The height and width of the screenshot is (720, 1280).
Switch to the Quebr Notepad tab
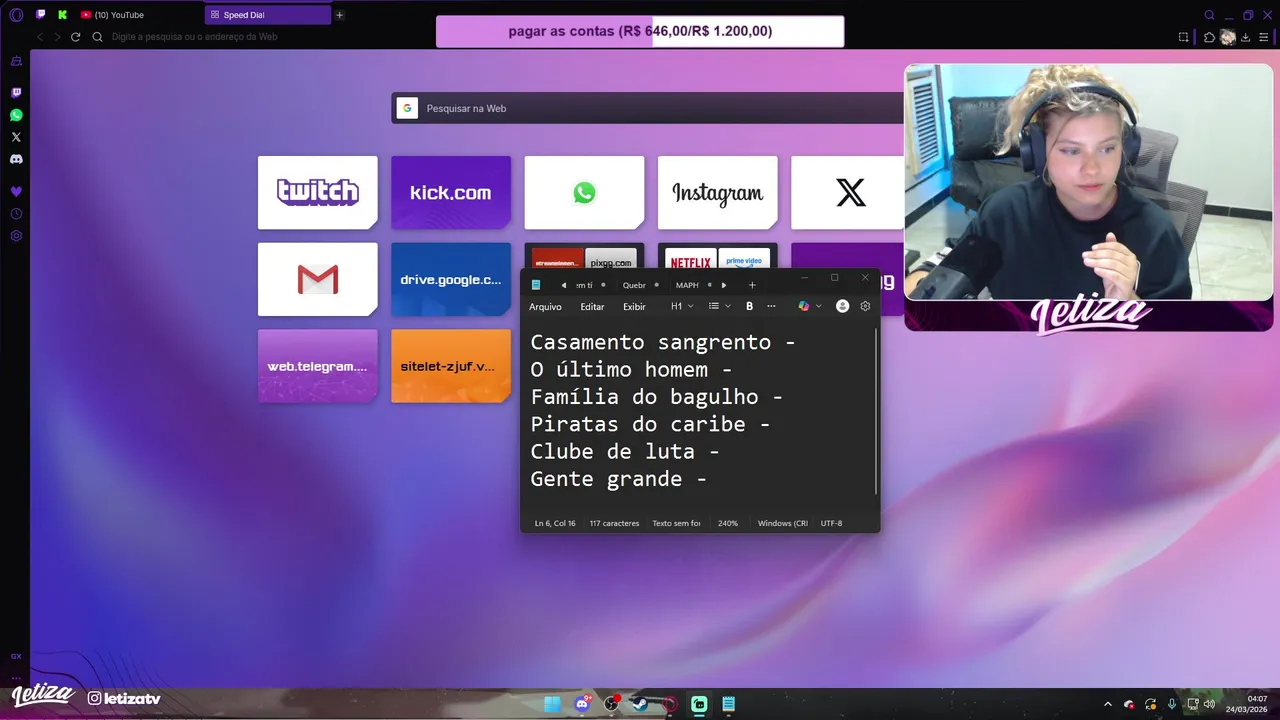[x=634, y=285]
